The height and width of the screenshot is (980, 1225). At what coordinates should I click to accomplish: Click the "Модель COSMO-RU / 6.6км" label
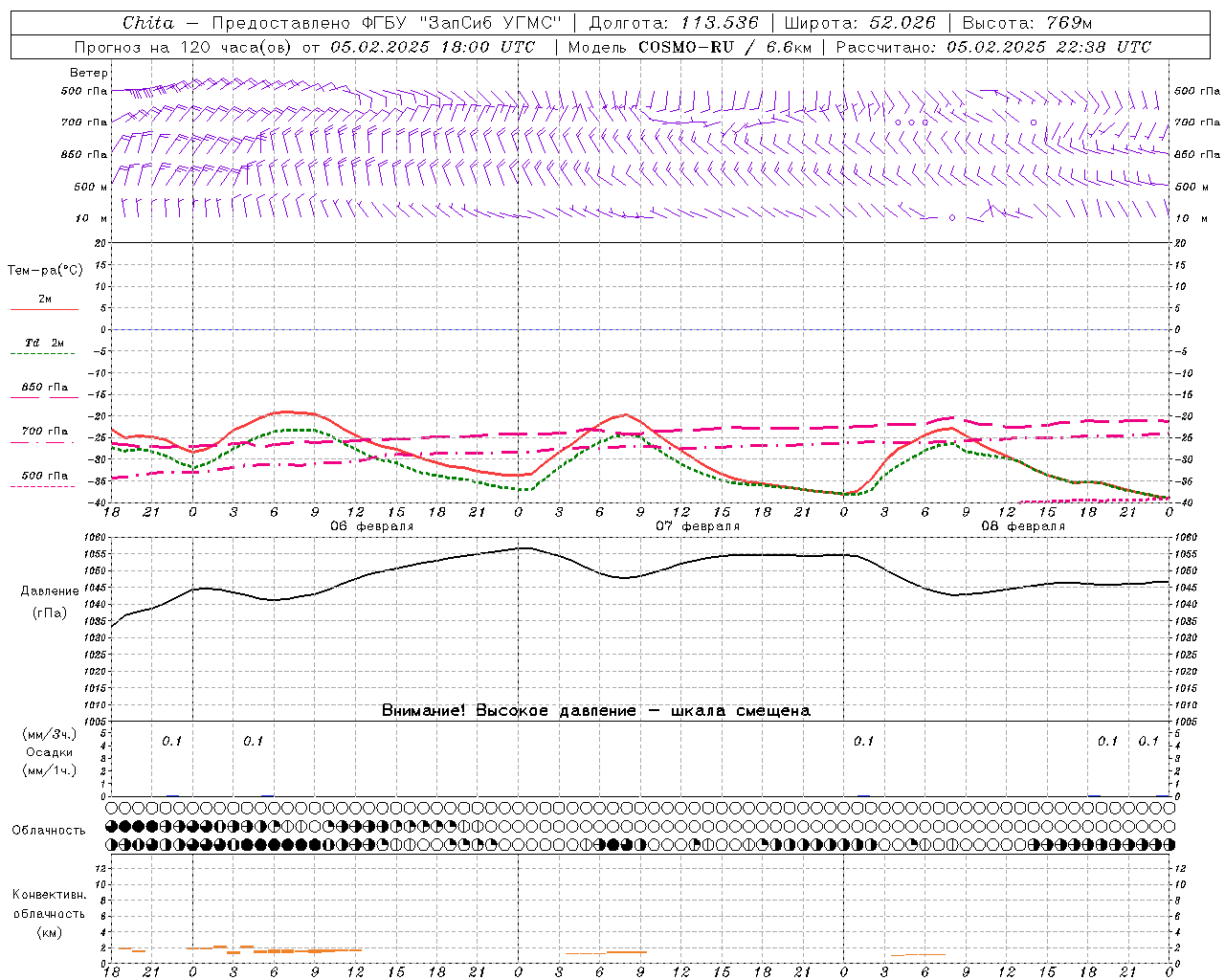[x=690, y=47]
